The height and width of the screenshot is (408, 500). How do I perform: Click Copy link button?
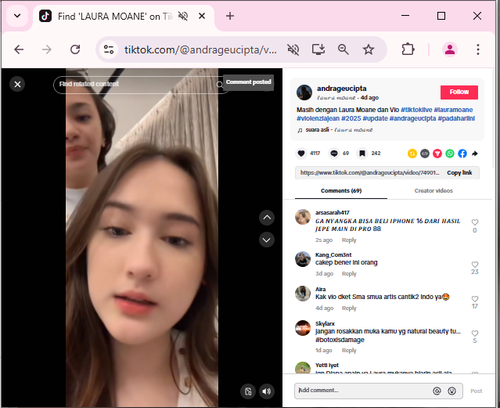[x=459, y=173]
